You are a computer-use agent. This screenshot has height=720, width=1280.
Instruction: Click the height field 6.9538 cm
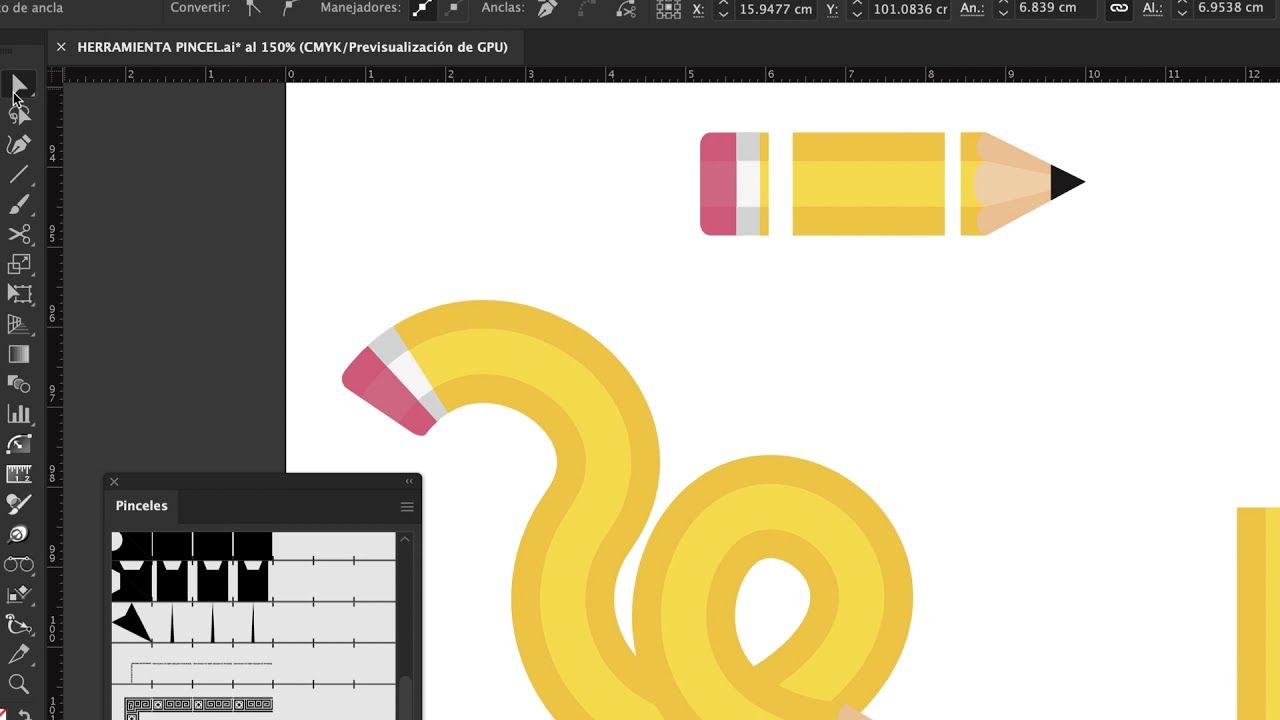pos(1234,8)
